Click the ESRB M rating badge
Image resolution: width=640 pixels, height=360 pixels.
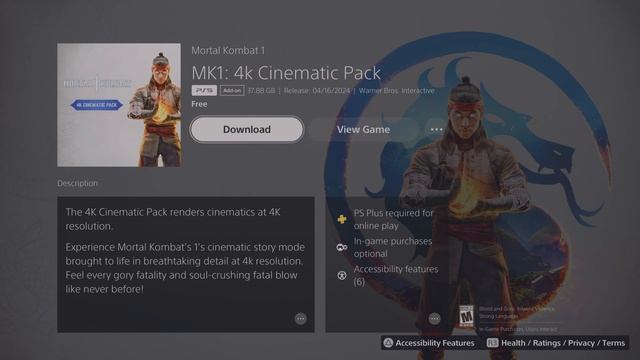click(466, 316)
